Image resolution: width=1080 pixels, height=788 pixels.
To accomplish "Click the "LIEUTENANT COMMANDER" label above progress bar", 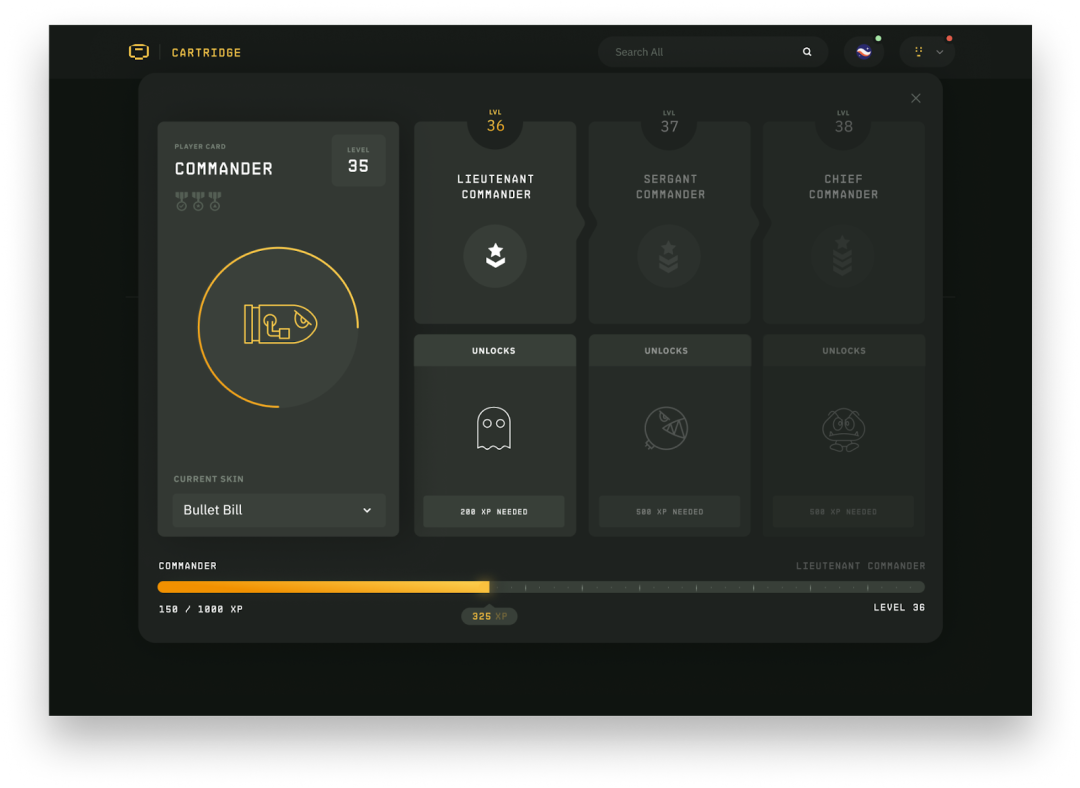I will click(x=860, y=566).
